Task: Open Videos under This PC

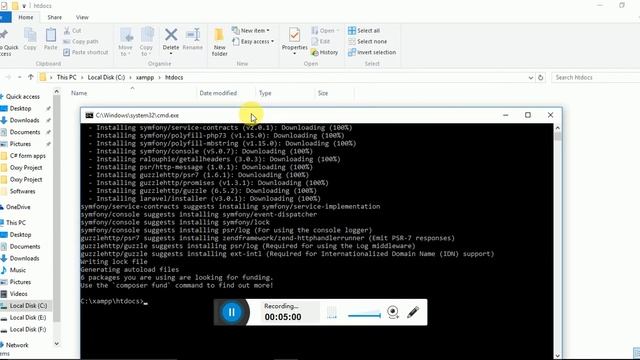Action: (x=18, y=294)
